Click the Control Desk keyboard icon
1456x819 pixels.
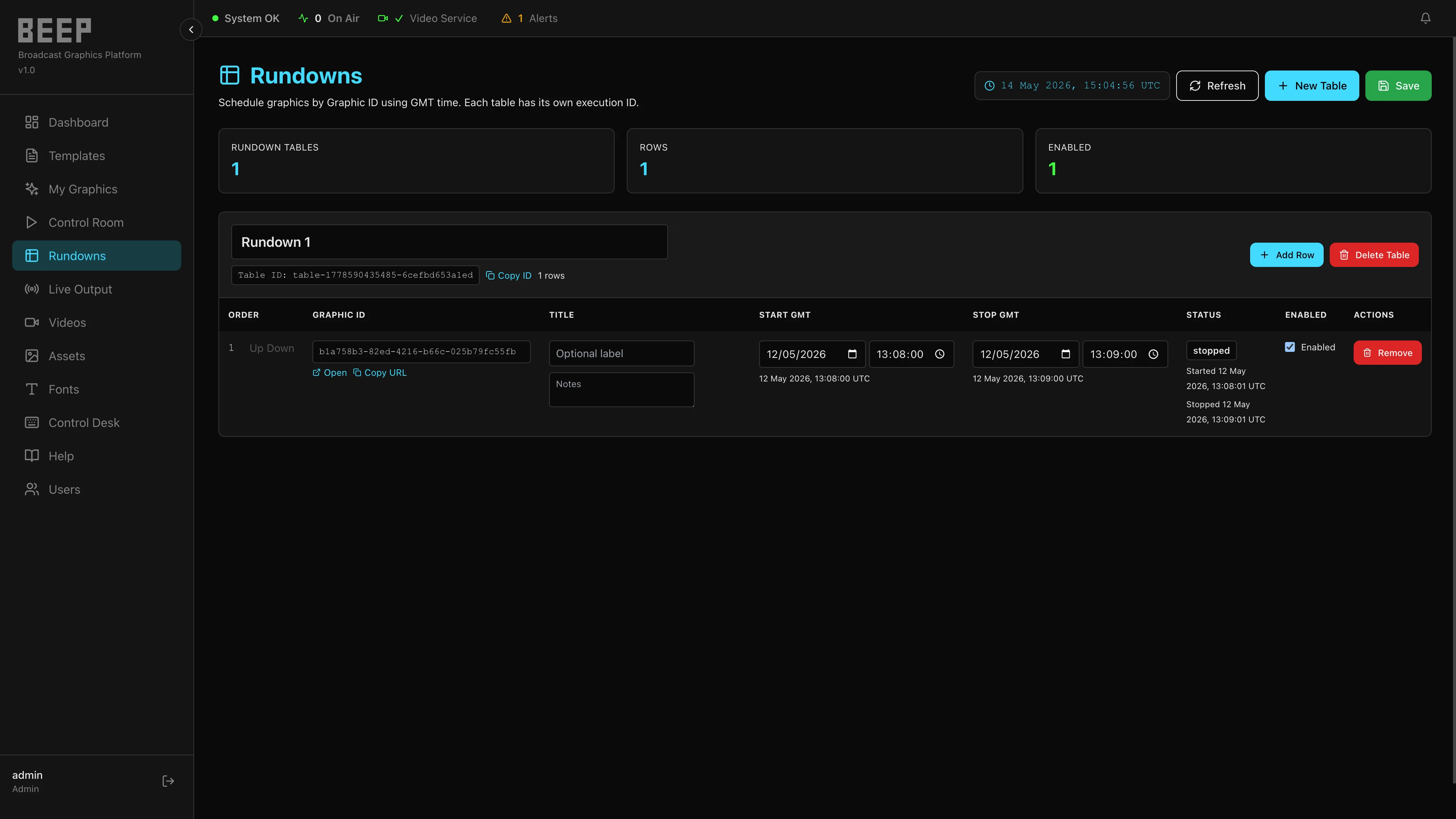[31, 422]
